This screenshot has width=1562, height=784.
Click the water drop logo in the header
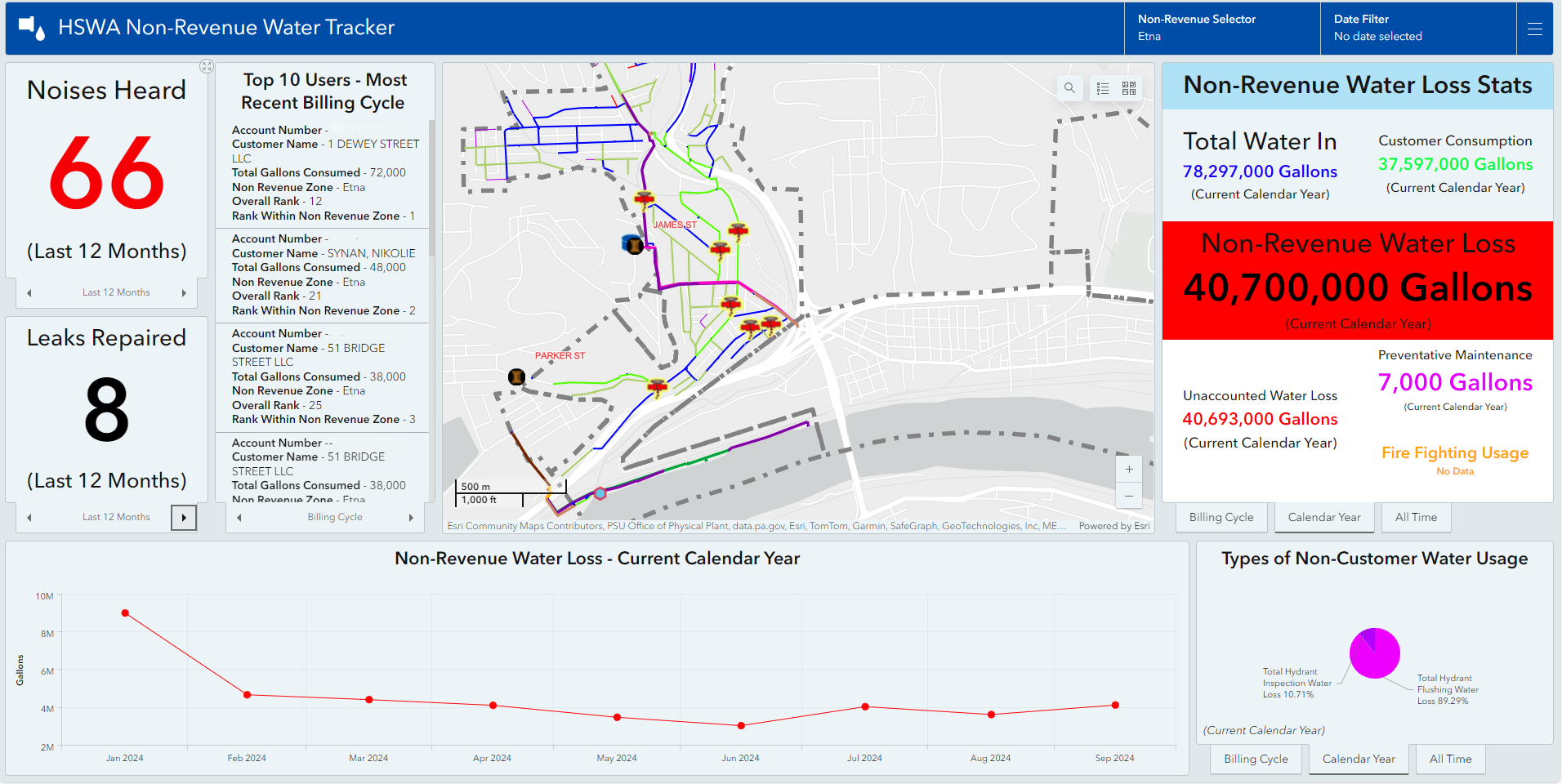coord(32,27)
